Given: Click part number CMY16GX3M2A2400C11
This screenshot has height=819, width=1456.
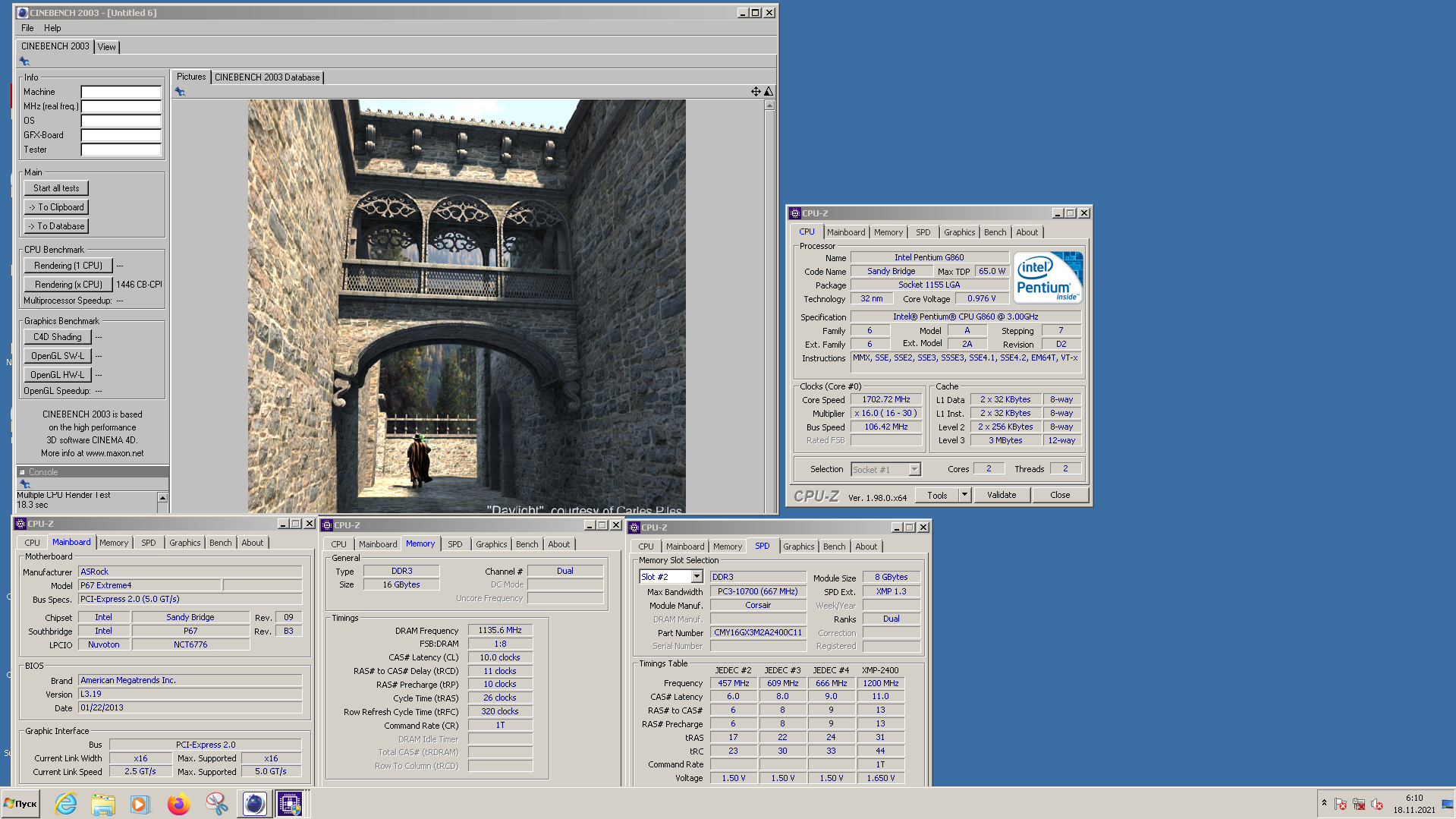Looking at the screenshot, I should pos(758,633).
